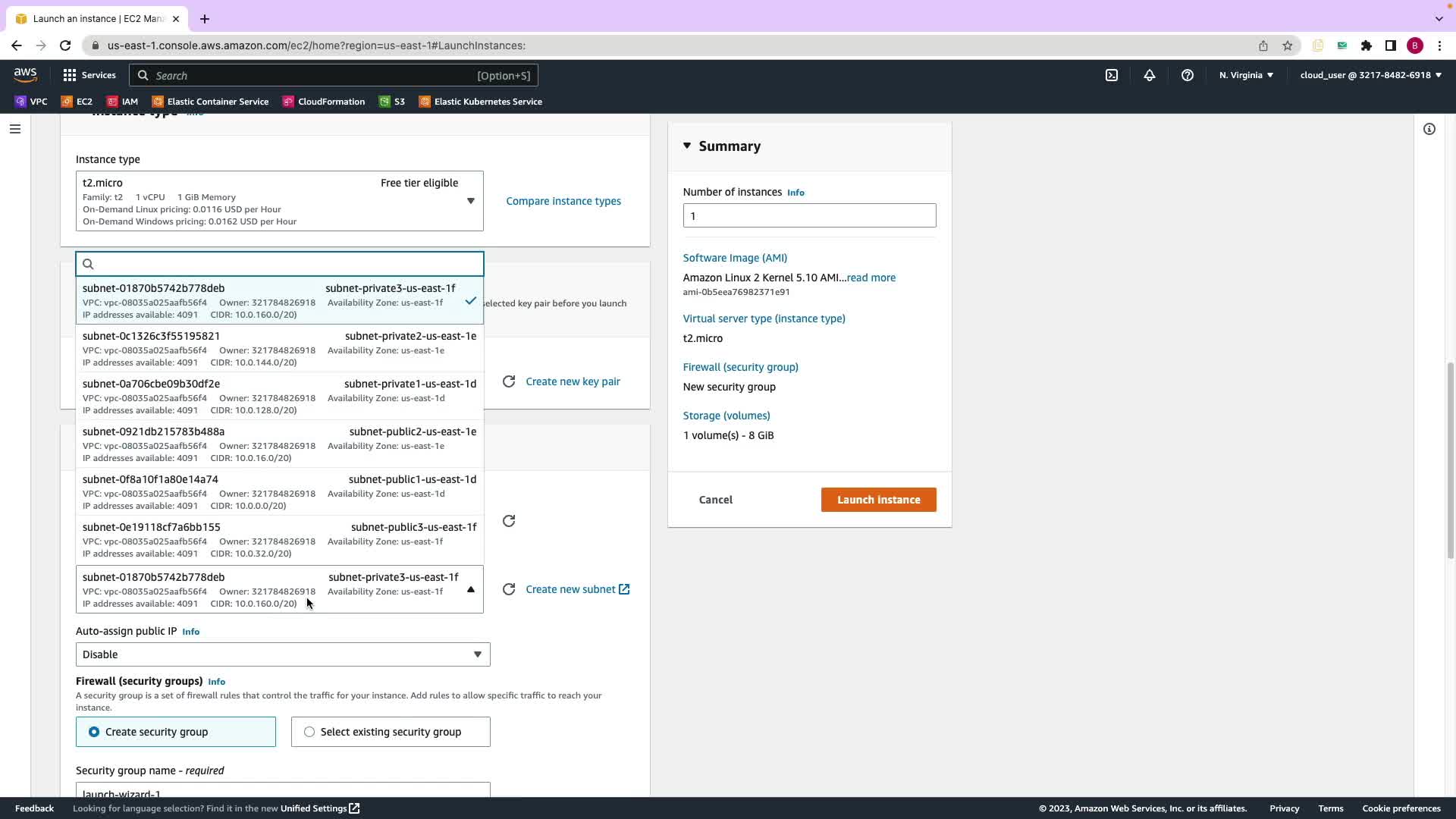Click refresh icon beside Create new key pair
Viewport: 1456px width, 819px height.
pos(509,381)
